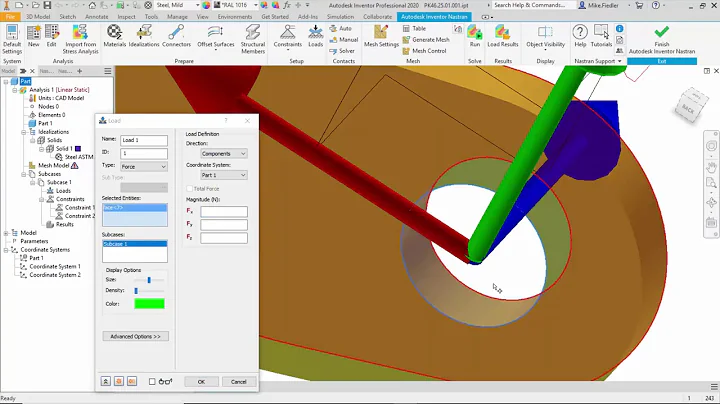The image size is (720, 404).
Task: Open Mesh Settings
Action: tap(381, 36)
